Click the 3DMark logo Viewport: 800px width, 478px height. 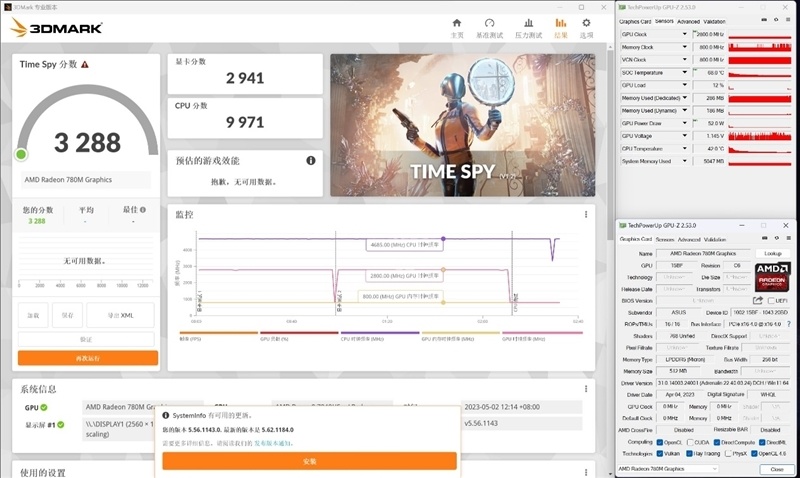coord(56,28)
